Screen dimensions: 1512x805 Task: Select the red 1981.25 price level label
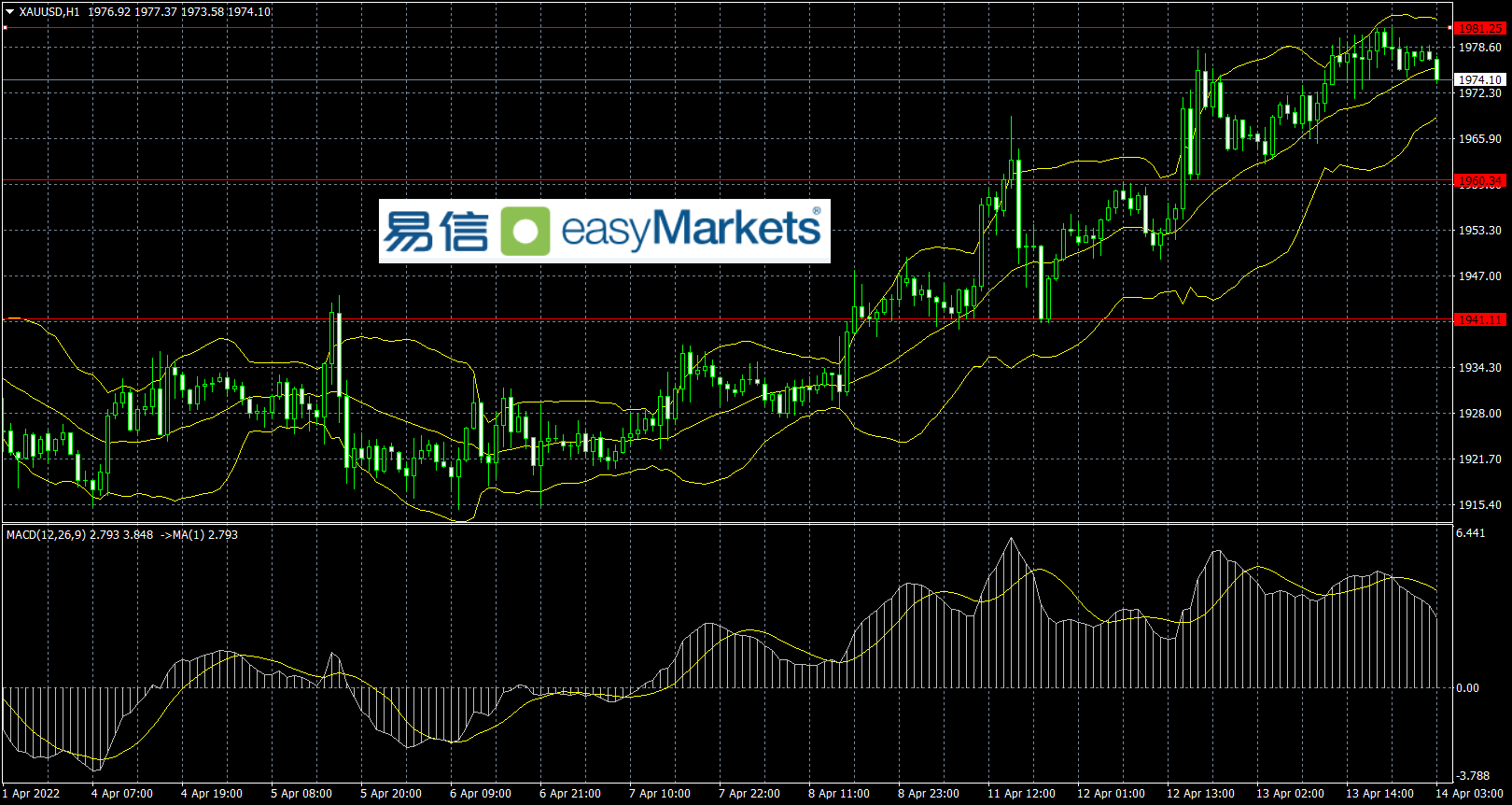1480,29
